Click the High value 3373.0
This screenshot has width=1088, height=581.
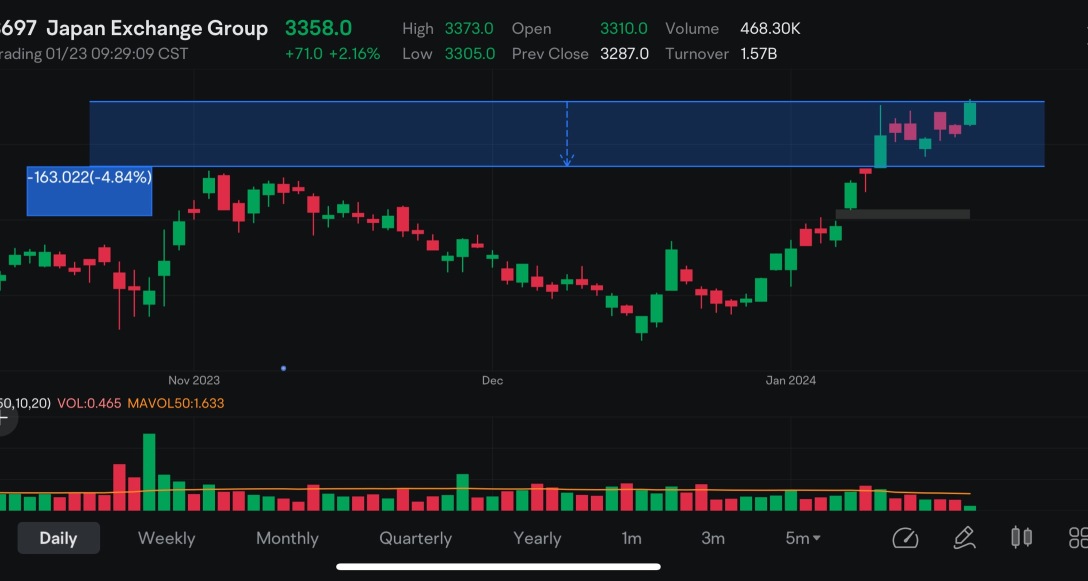(x=469, y=28)
